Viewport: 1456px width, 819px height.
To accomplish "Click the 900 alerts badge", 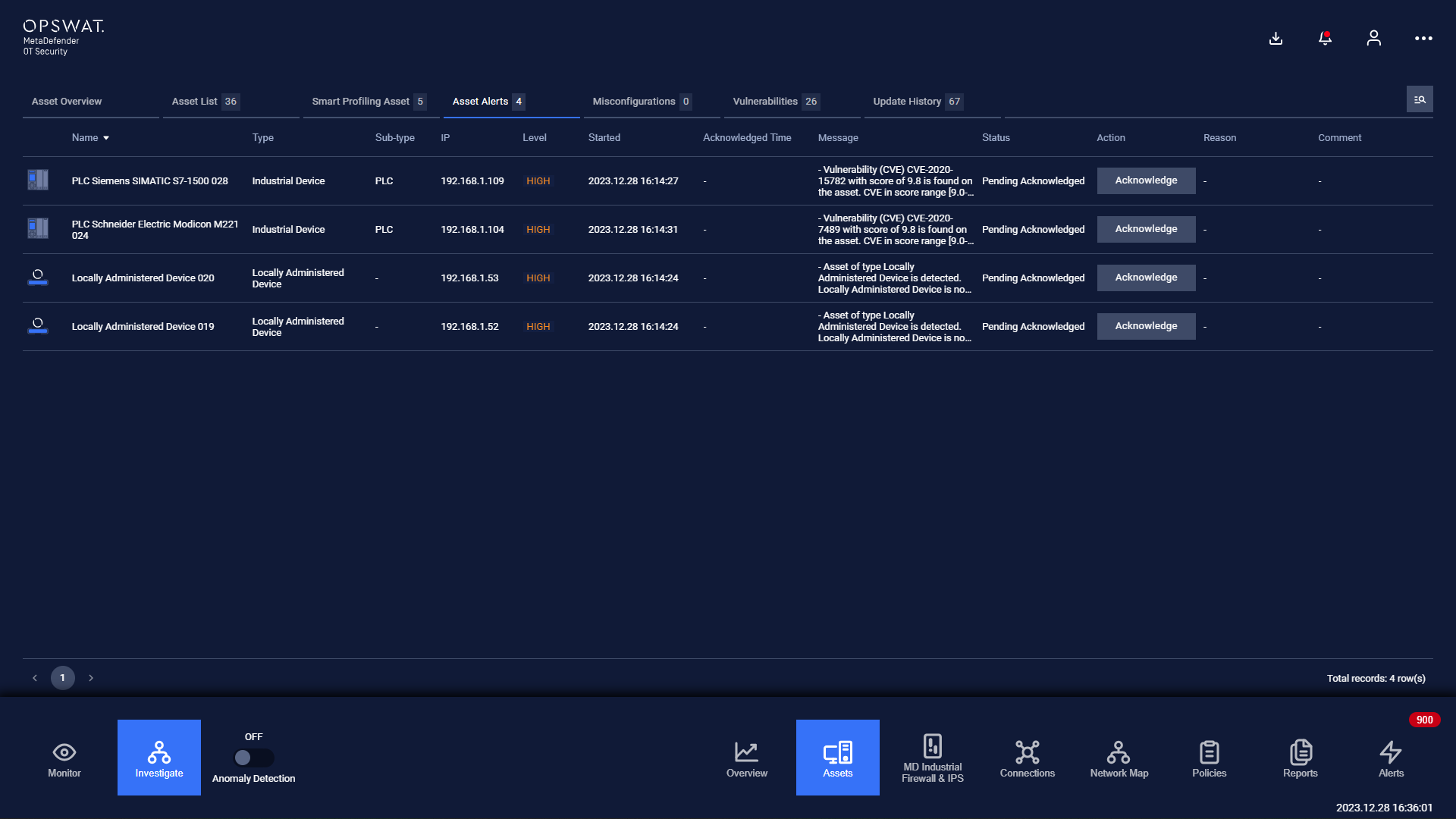I will [x=1425, y=720].
